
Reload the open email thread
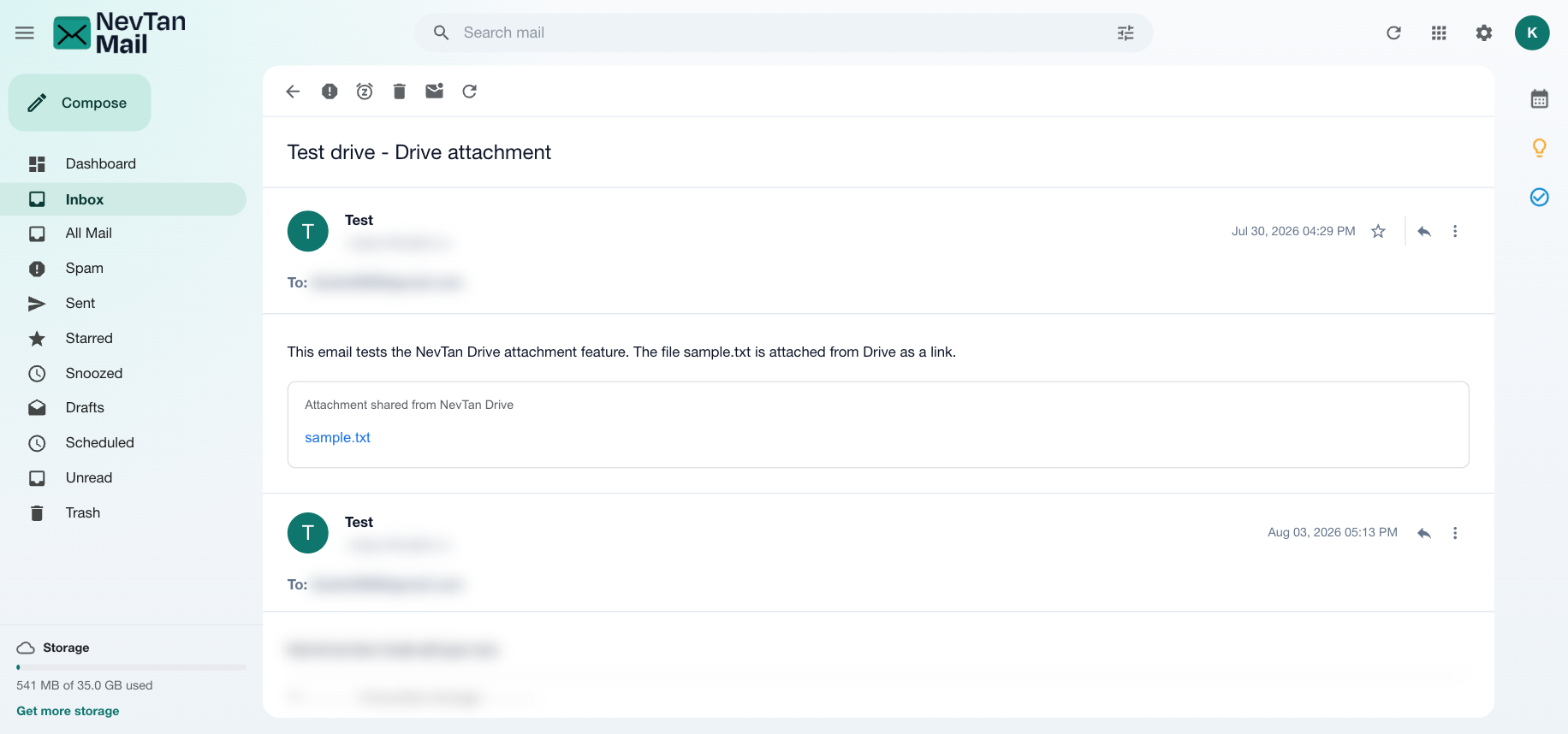(x=470, y=92)
